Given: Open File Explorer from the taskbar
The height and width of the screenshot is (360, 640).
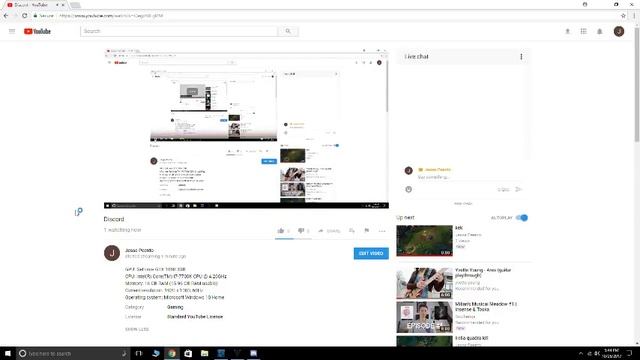Looking at the screenshot, I should click(x=204, y=353).
